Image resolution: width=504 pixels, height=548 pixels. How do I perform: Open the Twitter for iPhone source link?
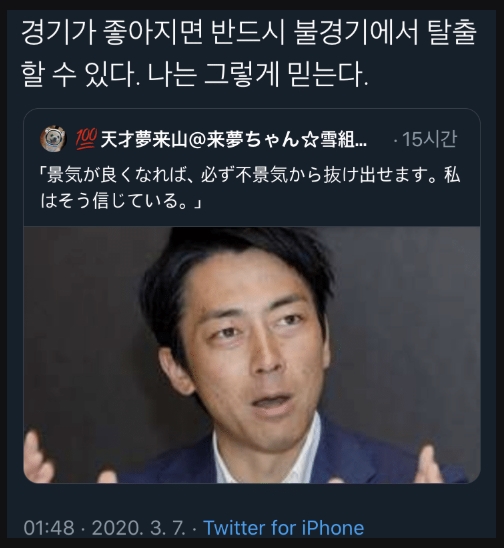click(x=283, y=527)
